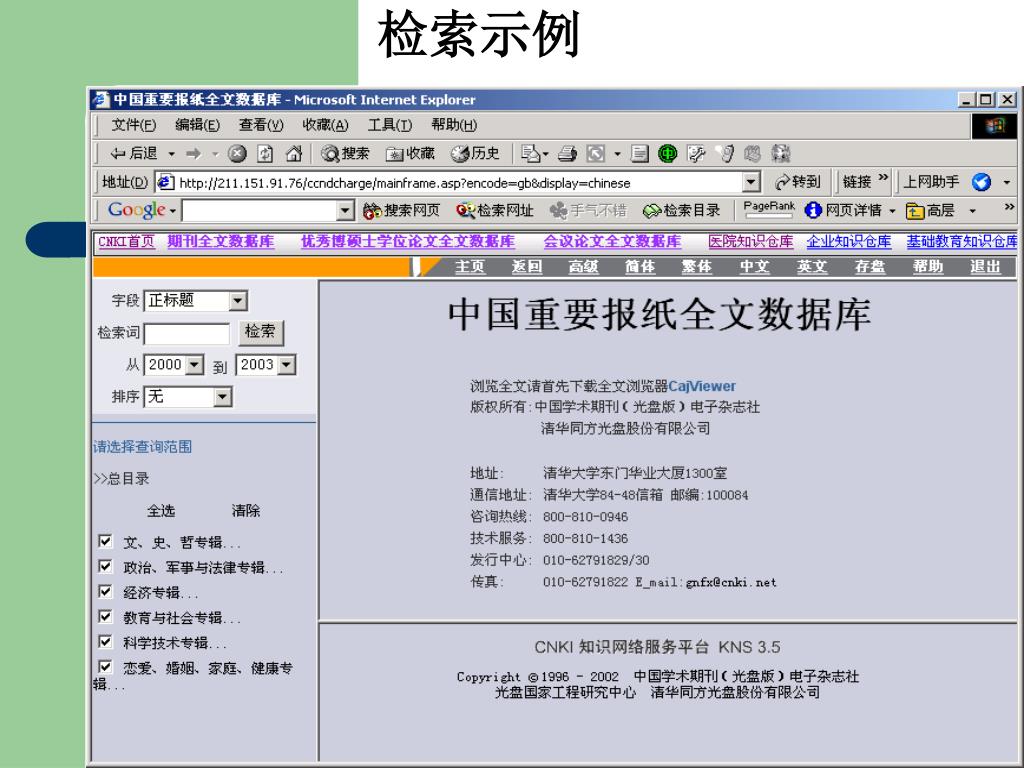This screenshot has height=768, width=1024.
Task: Click Google toolbar 检索目录 button
Action: [x=682, y=210]
